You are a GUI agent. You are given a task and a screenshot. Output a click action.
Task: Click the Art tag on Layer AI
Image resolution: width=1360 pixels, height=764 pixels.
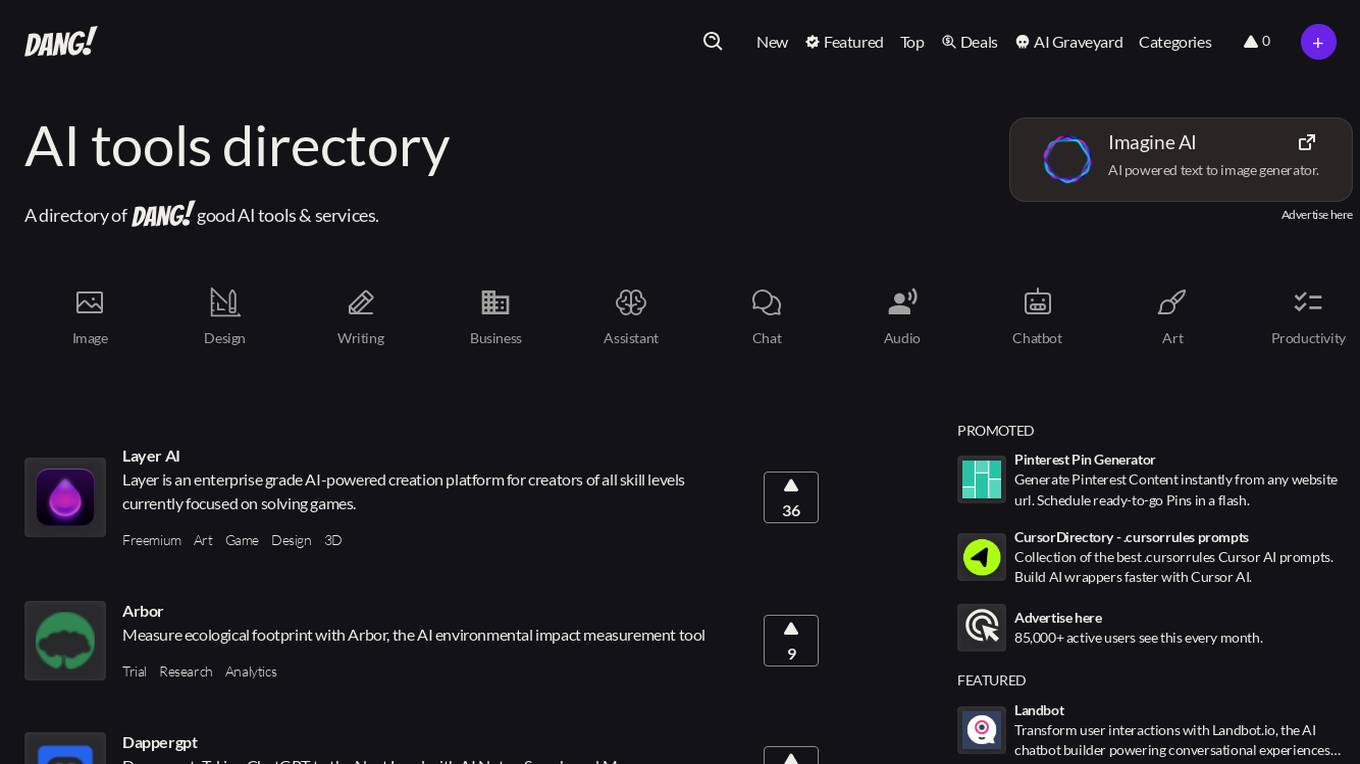point(203,540)
